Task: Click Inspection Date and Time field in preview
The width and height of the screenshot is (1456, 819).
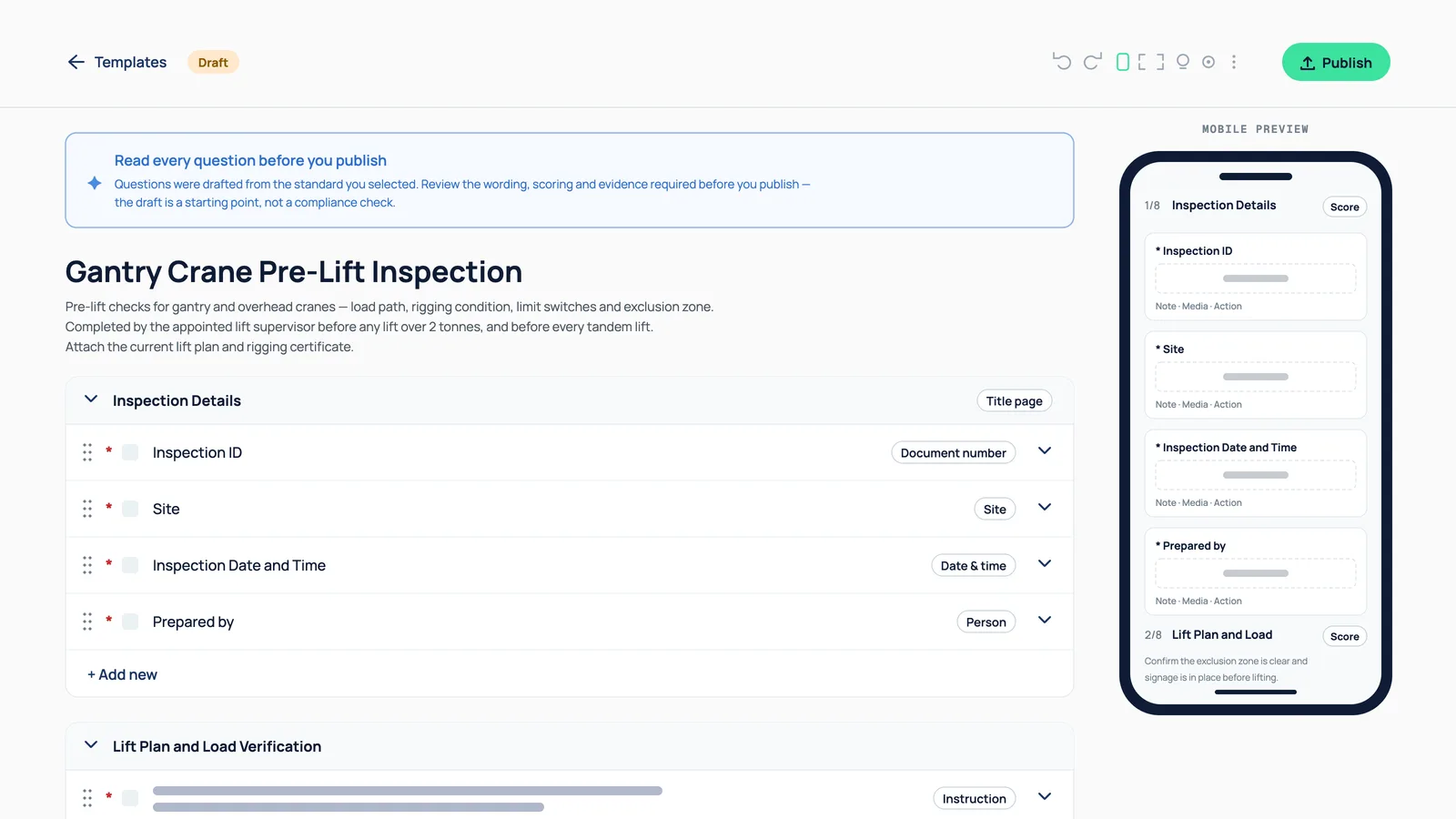Action: (x=1255, y=475)
